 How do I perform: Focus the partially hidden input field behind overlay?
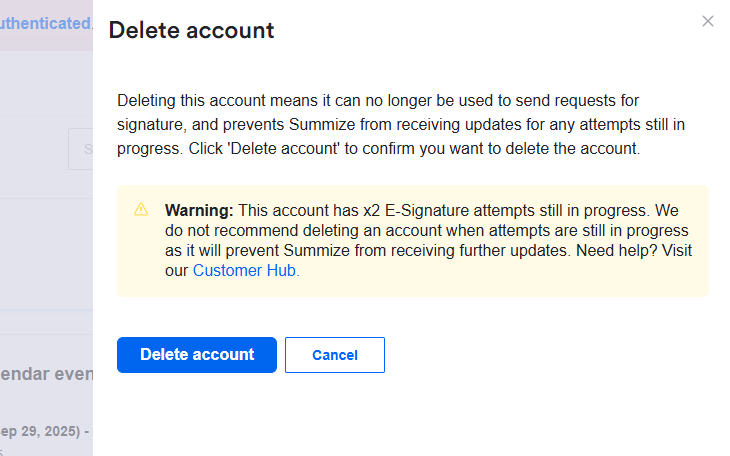[x=82, y=149]
